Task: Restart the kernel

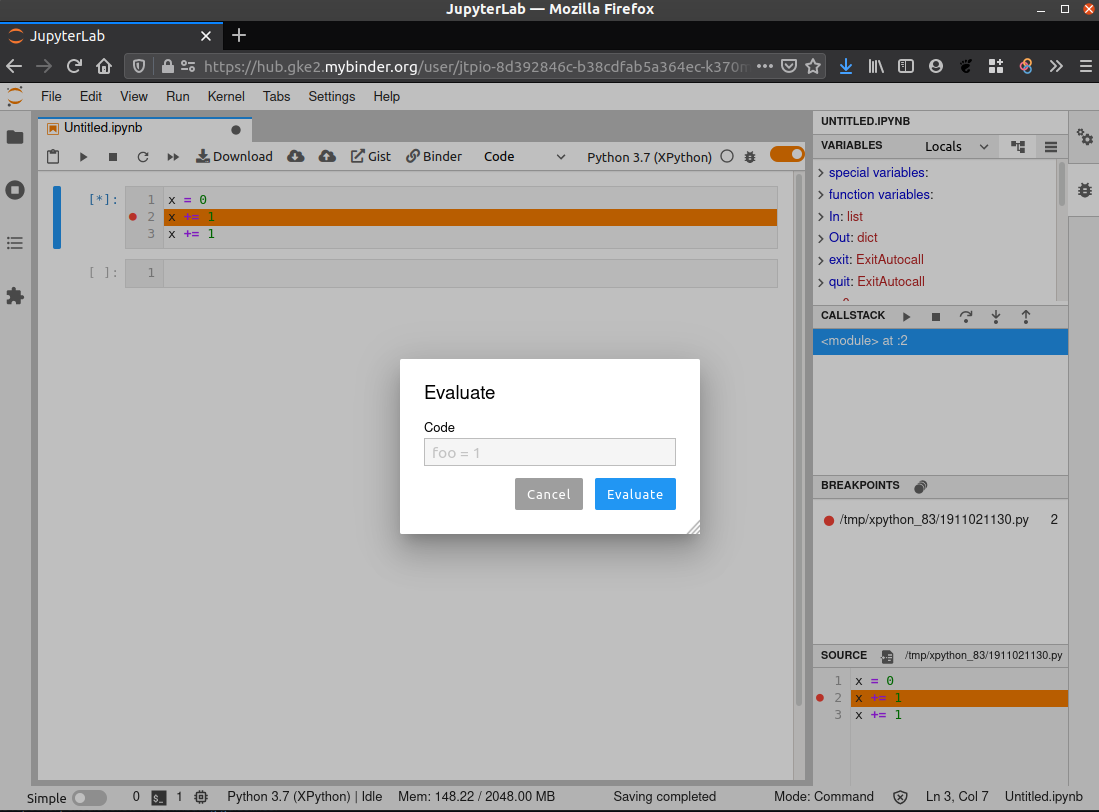Action: point(143,156)
